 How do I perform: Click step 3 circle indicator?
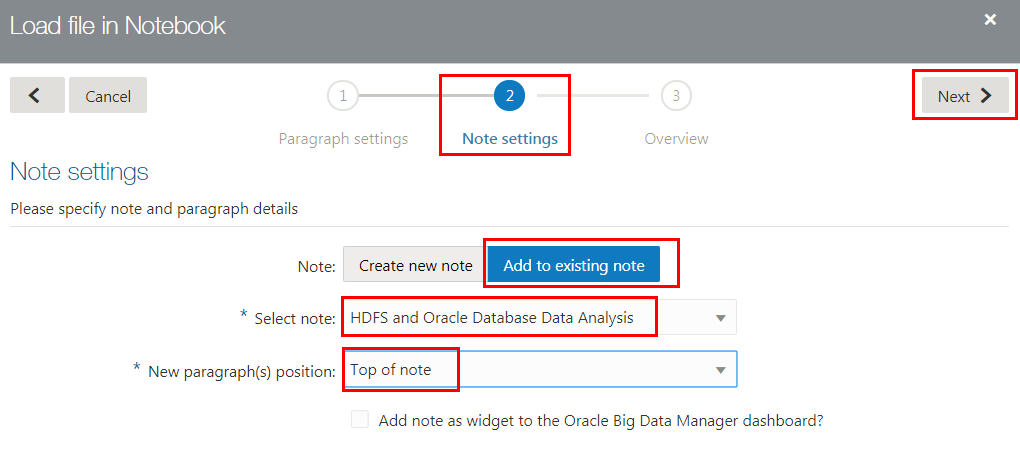(x=676, y=96)
